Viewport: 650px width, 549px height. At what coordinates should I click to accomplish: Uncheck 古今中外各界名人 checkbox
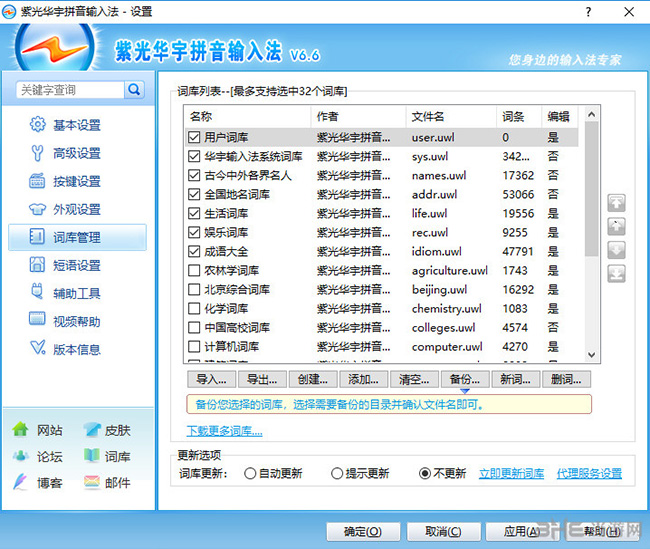[x=194, y=175]
